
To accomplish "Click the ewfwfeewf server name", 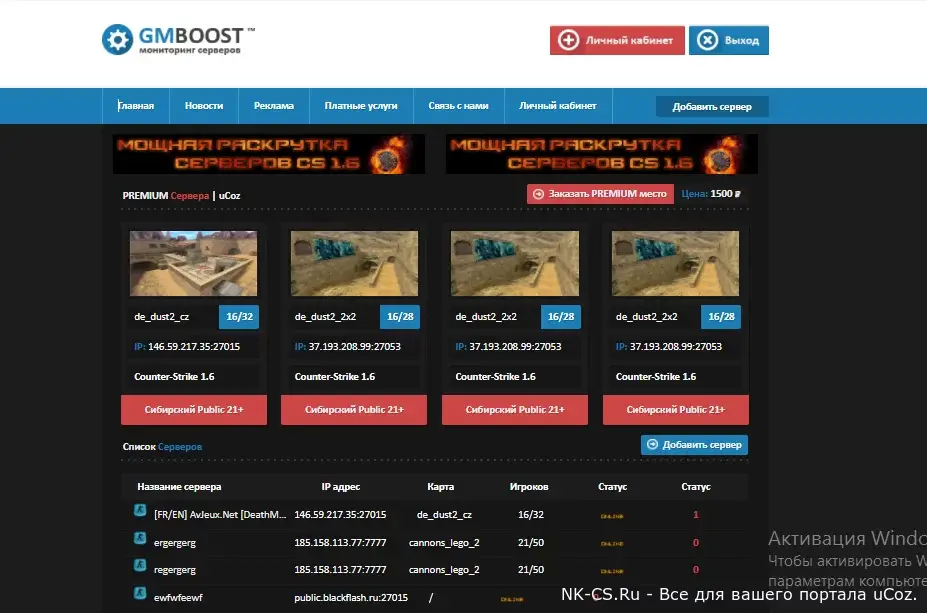I will click(178, 598).
